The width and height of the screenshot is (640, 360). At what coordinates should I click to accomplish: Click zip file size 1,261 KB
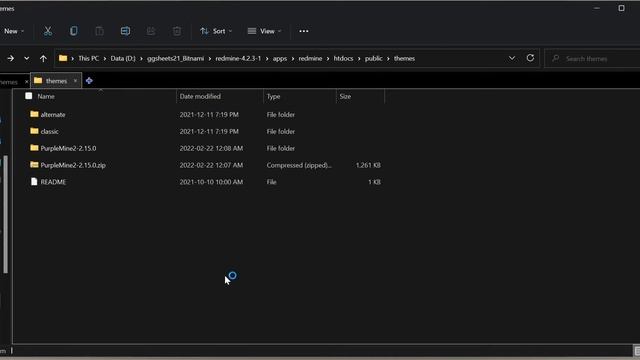pos(368,165)
